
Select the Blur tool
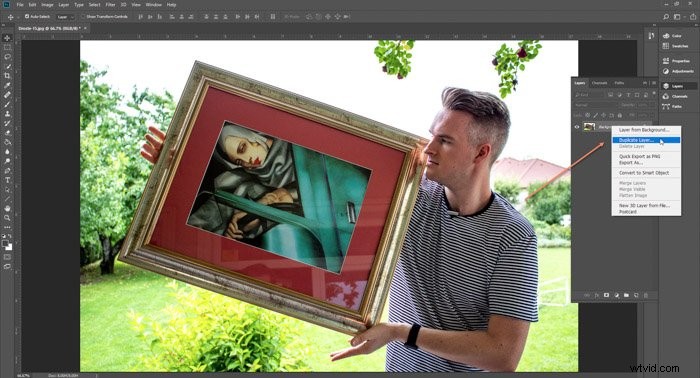pyautogui.click(x=7, y=152)
